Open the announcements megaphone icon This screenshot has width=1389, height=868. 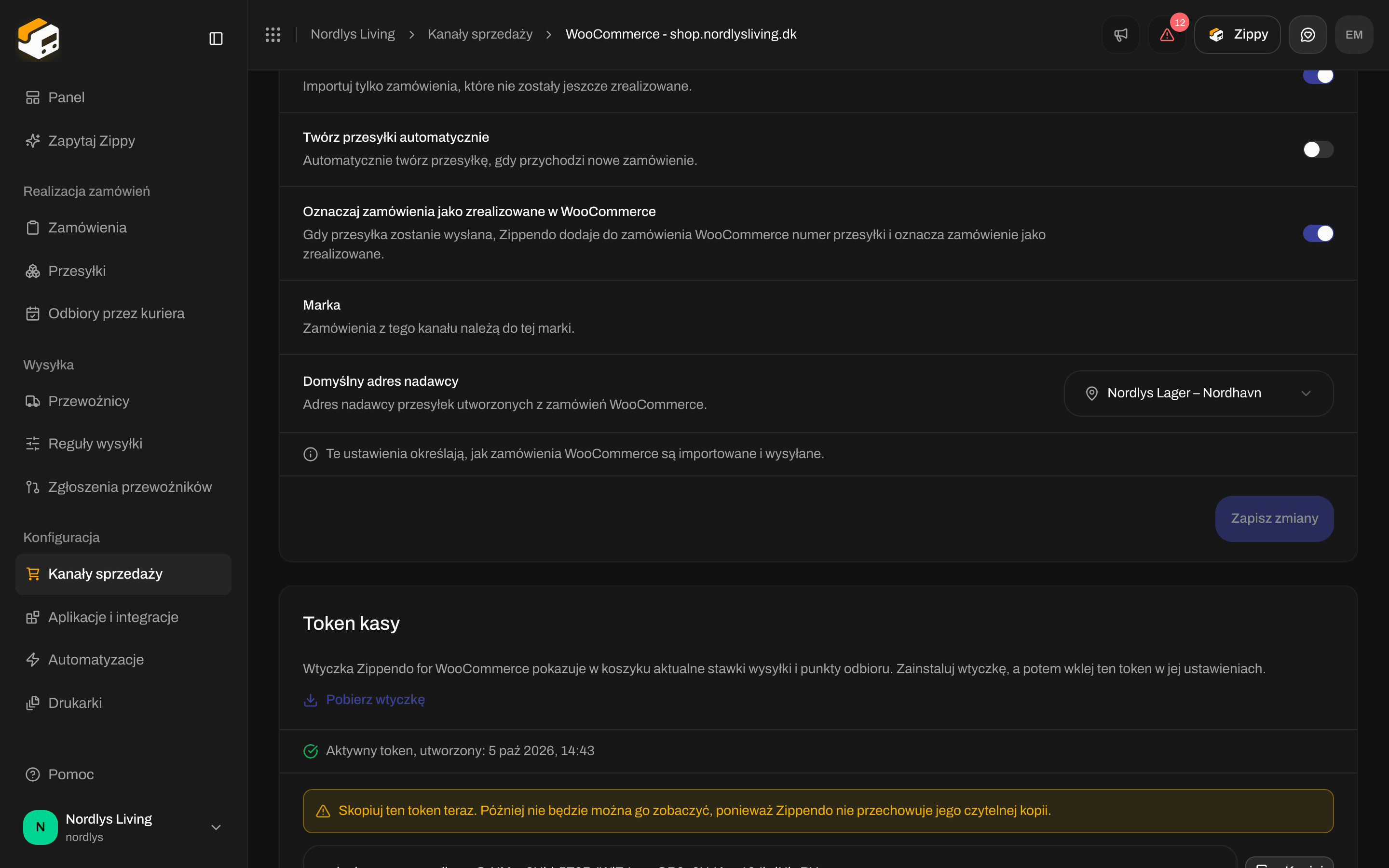coord(1120,34)
